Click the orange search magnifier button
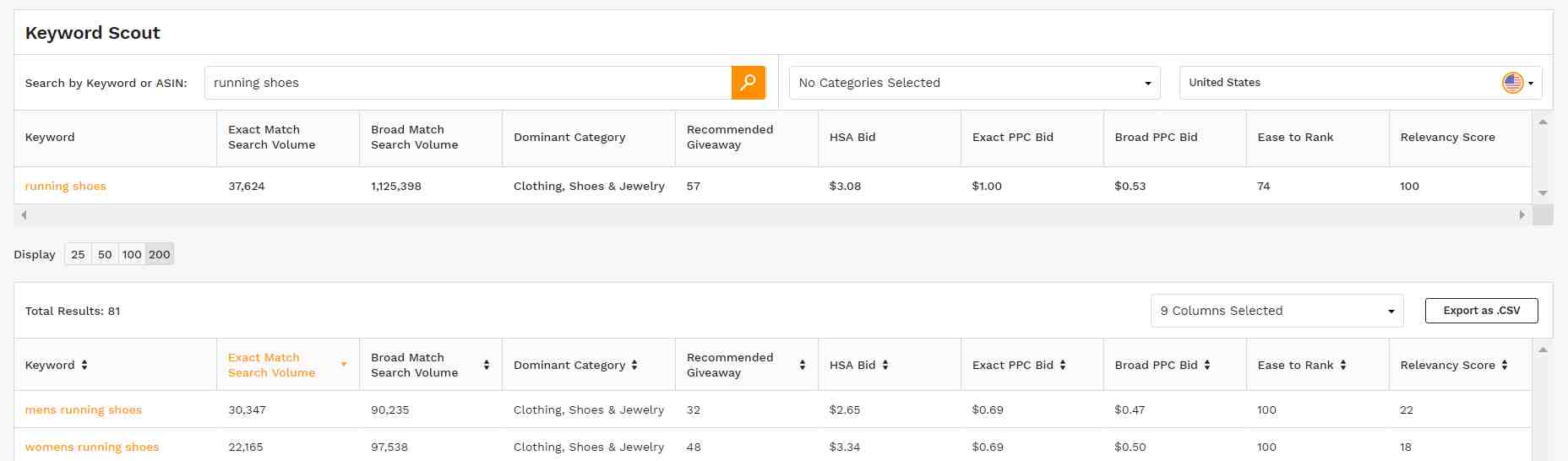 748,83
